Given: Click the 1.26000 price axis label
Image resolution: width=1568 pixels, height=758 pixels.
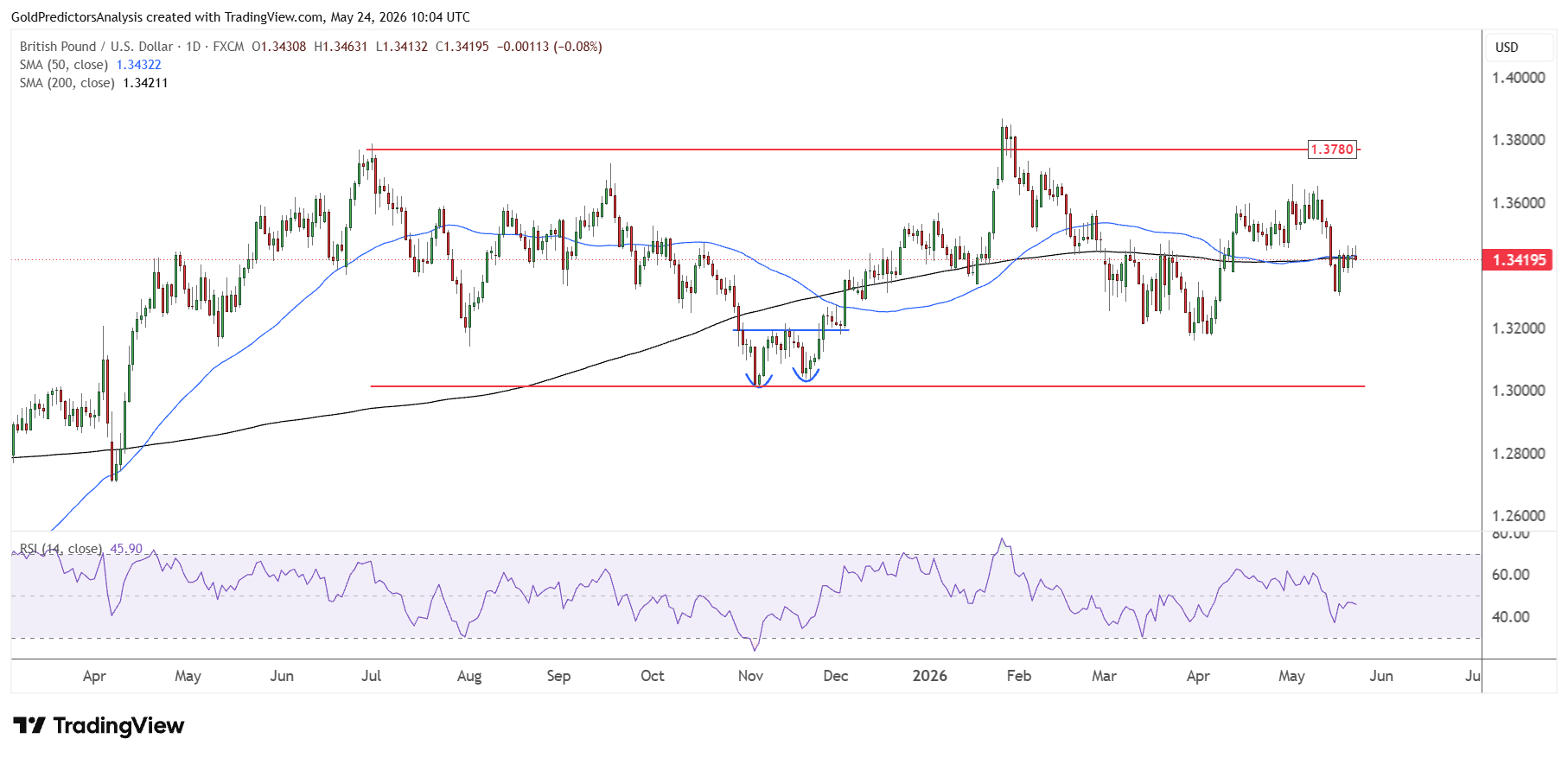Looking at the screenshot, I should click(1519, 516).
